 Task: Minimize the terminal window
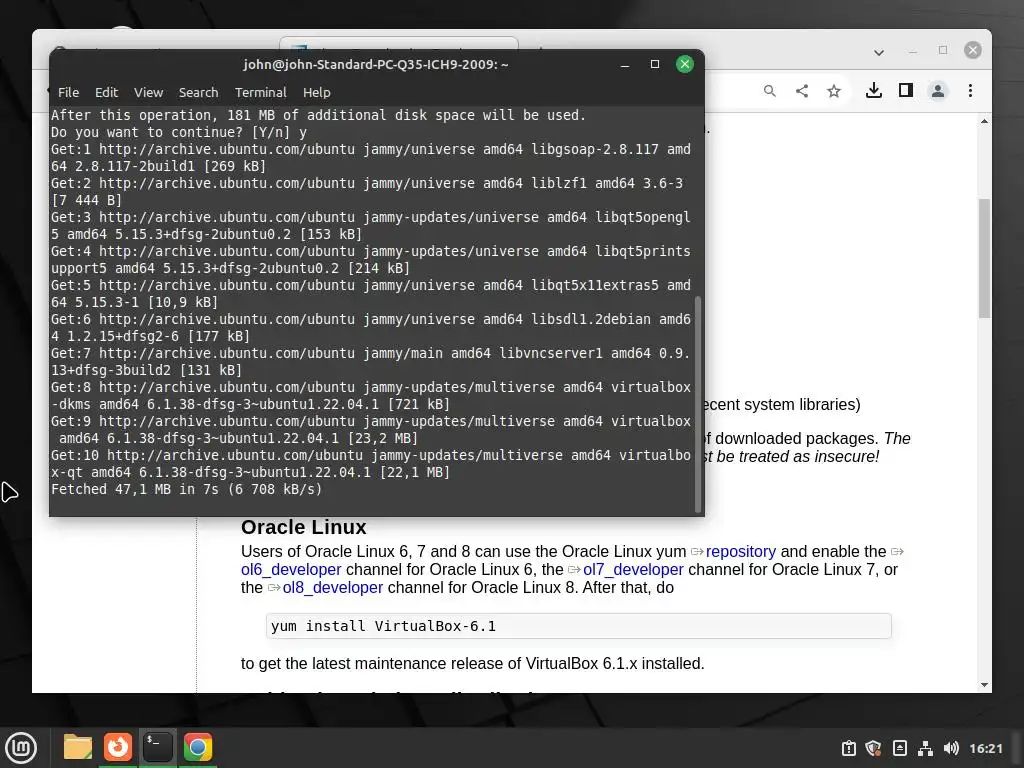(x=625, y=64)
